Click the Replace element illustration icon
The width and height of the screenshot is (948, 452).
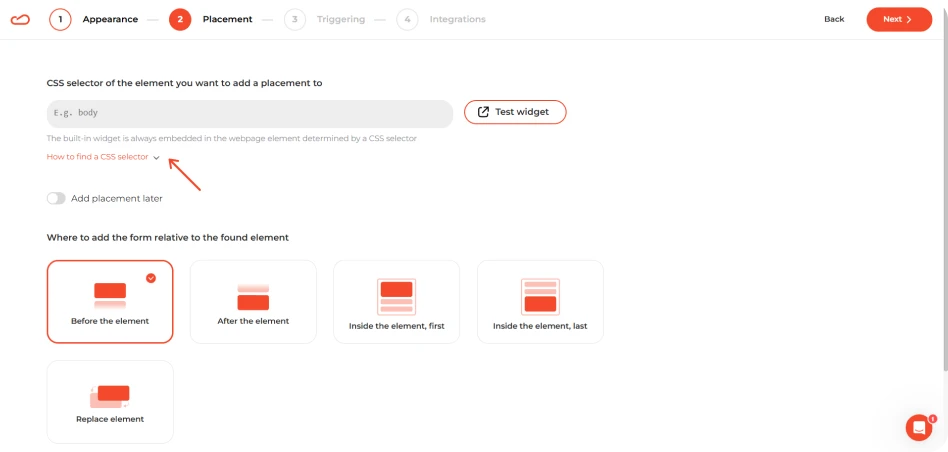click(109, 396)
